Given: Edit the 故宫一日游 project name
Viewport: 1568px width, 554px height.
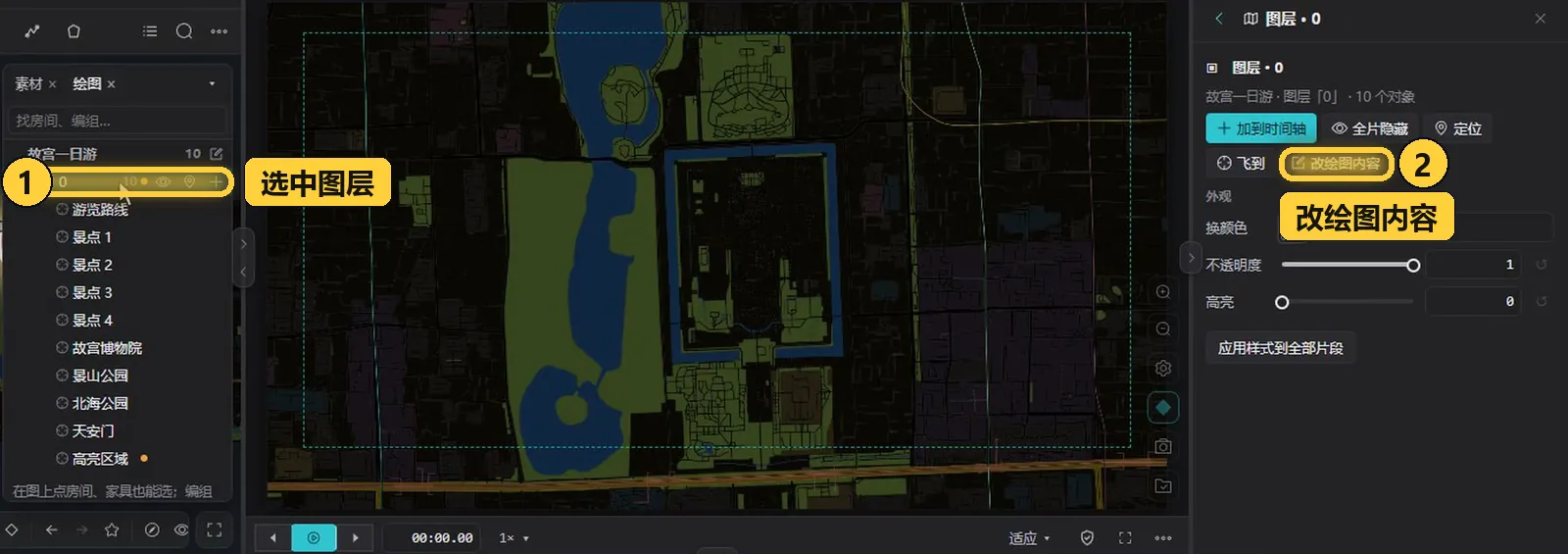Looking at the screenshot, I should click(217, 154).
